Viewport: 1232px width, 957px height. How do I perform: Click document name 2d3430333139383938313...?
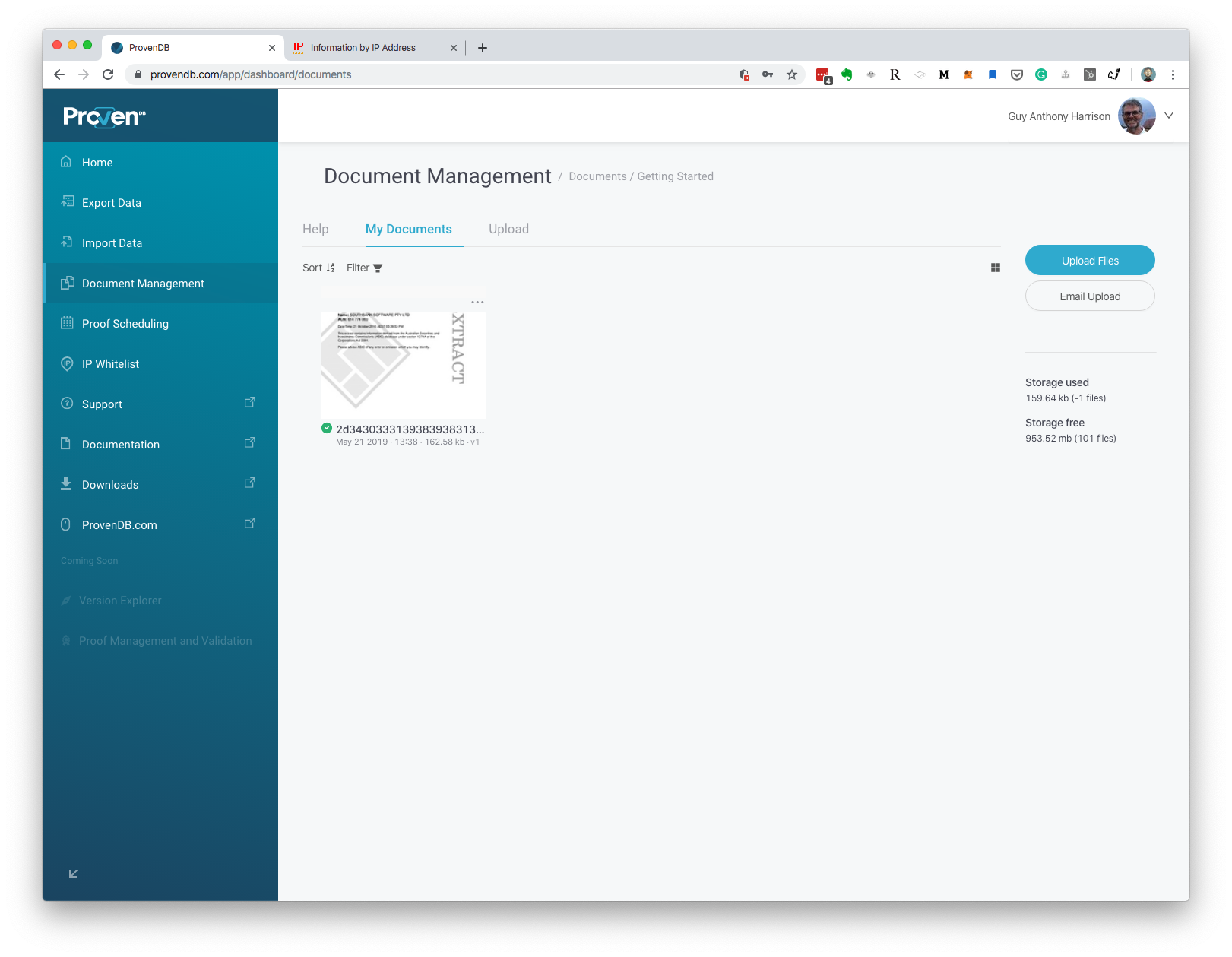pos(410,429)
